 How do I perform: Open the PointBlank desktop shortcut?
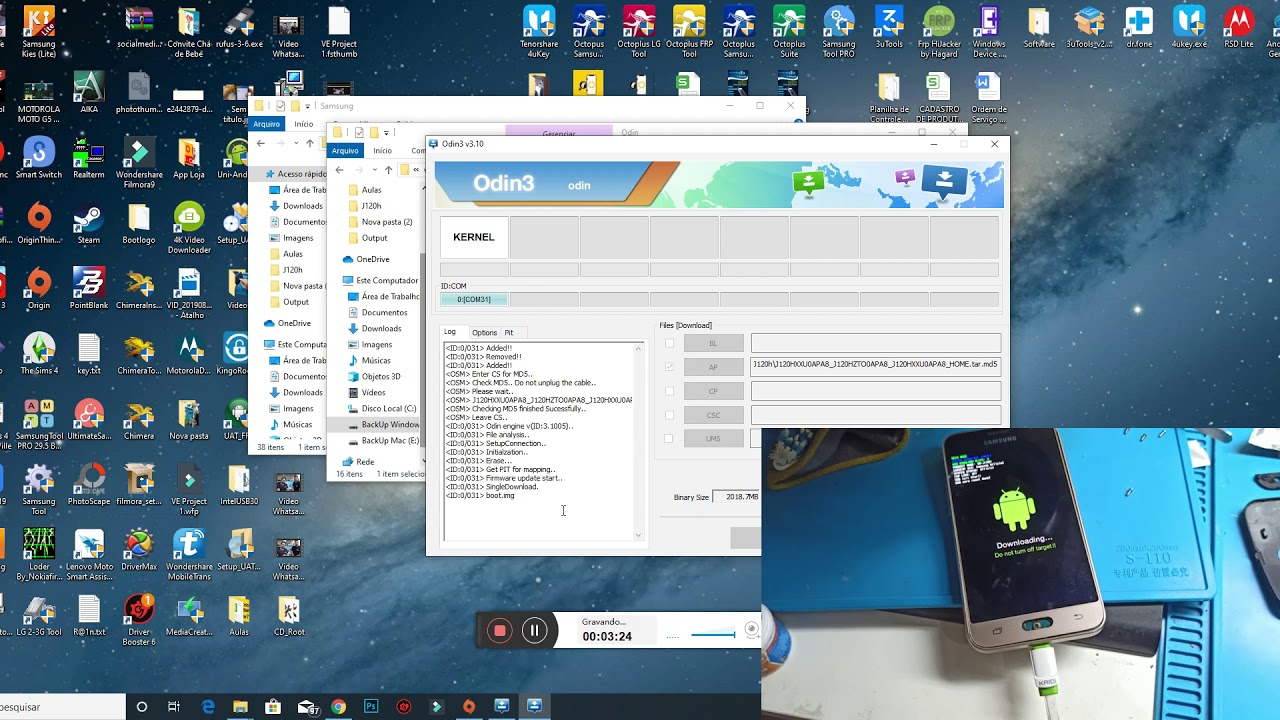pos(89,289)
